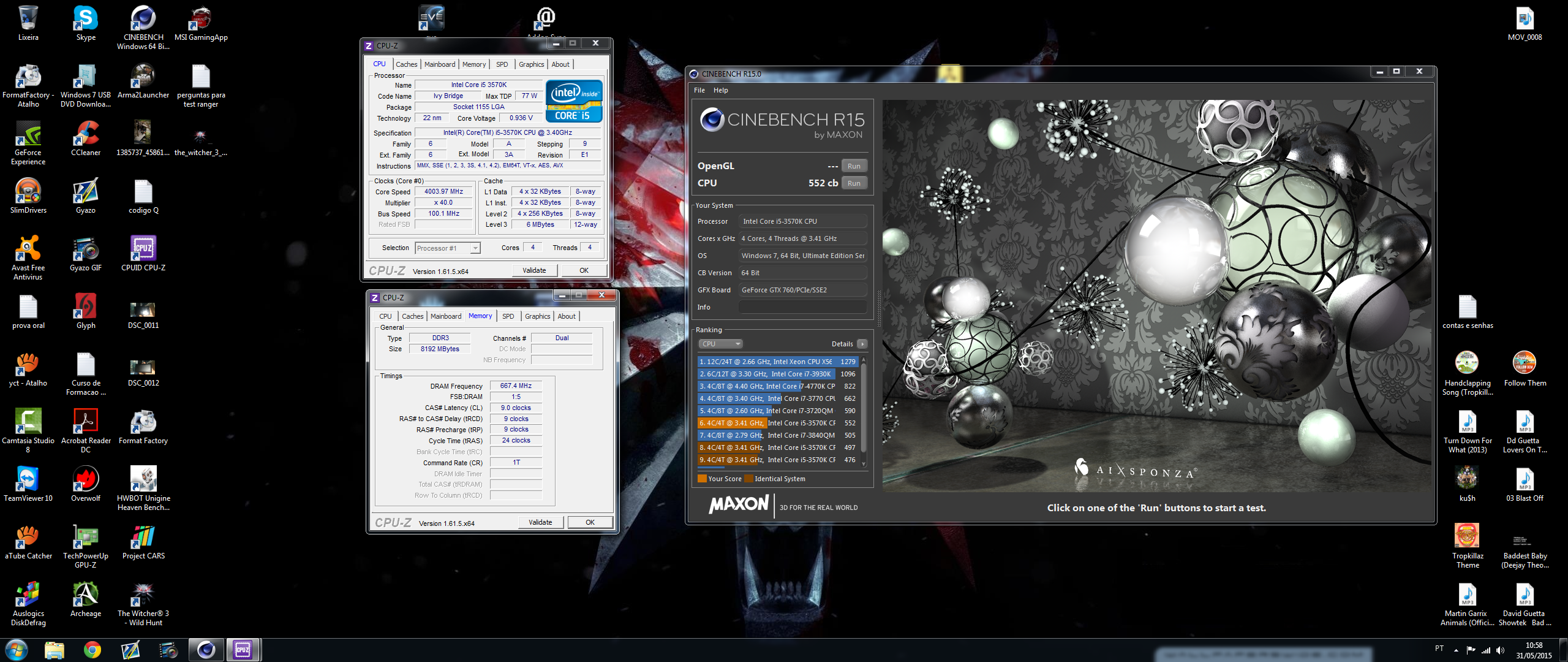Screen dimensions: 1568x662
Task: Open the SlimDrivers desktop icon
Action: (x=28, y=196)
